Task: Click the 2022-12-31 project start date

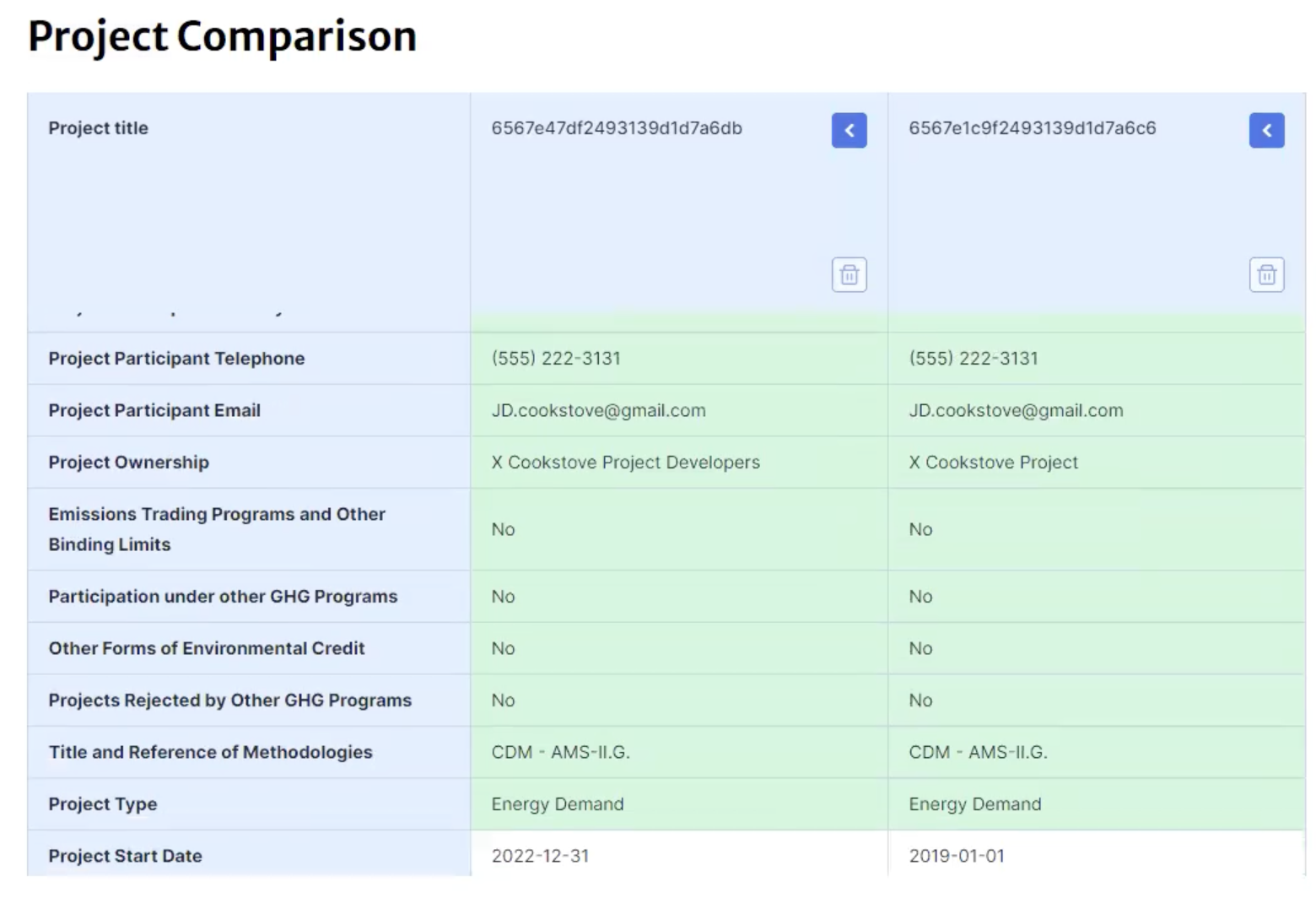Action: pos(540,856)
